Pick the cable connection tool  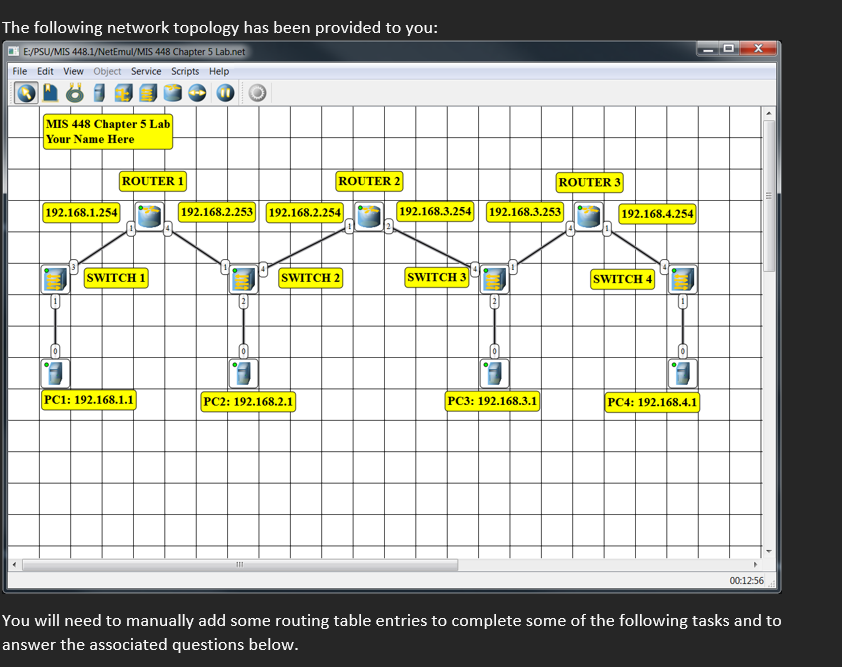coord(74,92)
